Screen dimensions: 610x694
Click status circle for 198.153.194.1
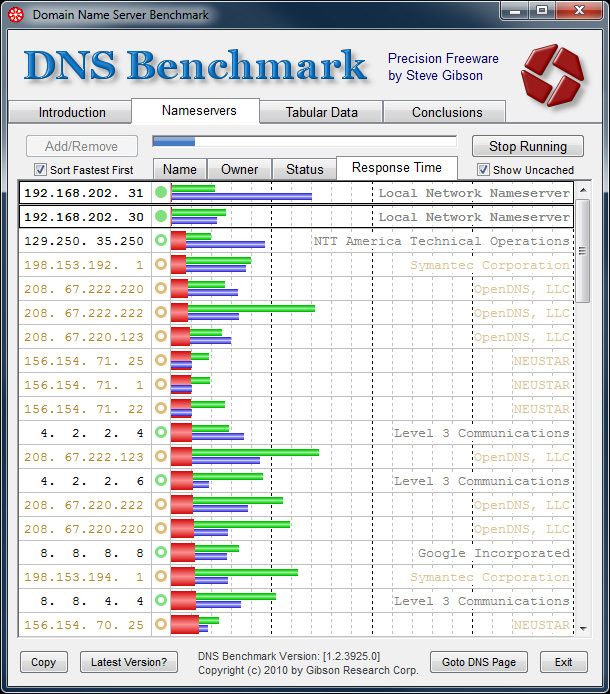coord(161,576)
